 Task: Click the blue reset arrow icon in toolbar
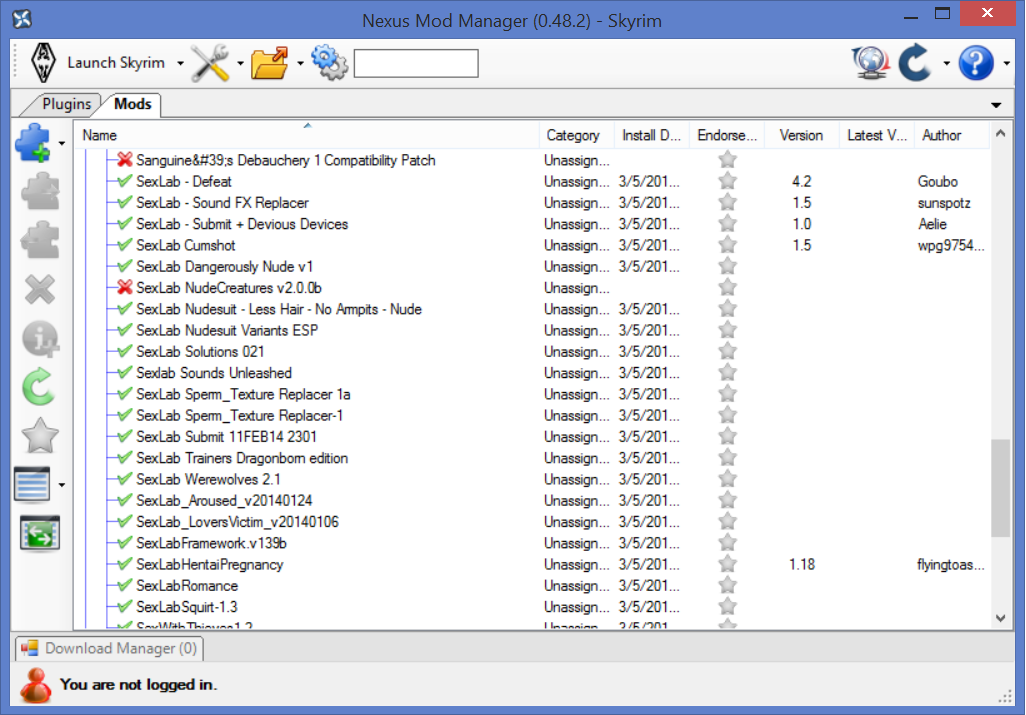[x=915, y=63]
